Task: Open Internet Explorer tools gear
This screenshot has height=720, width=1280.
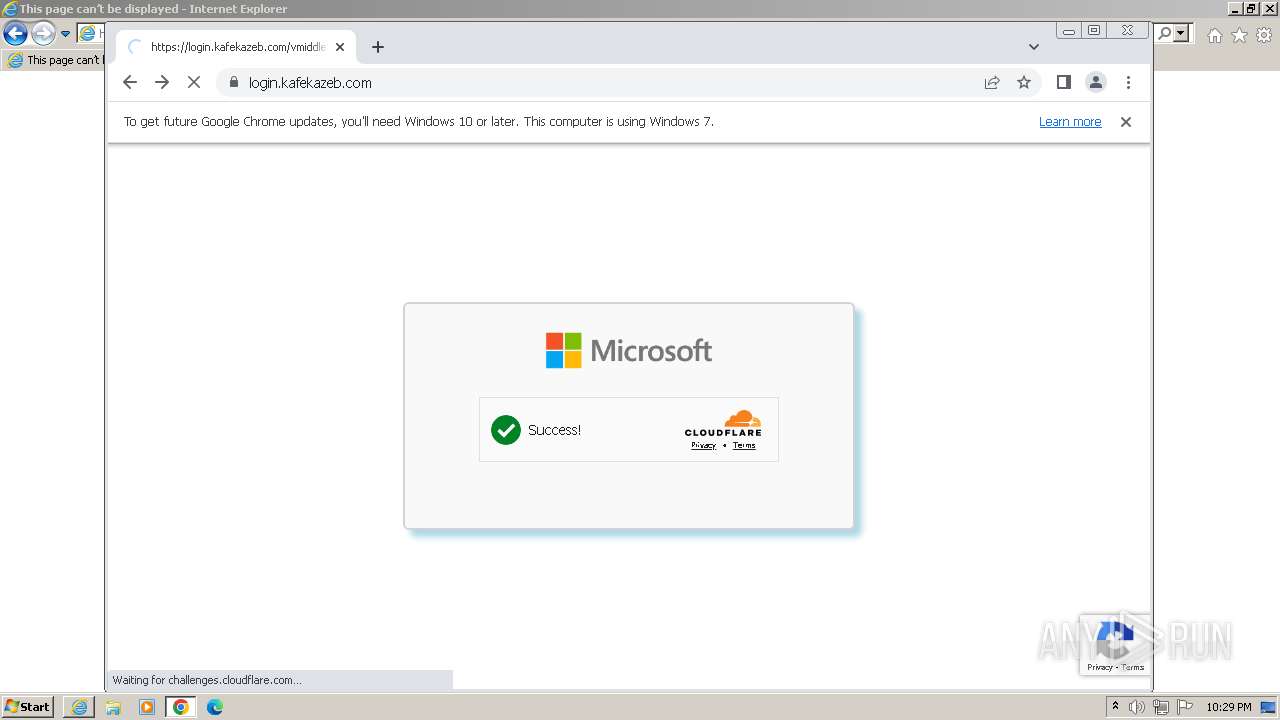Action: (x=1264, y=35)
